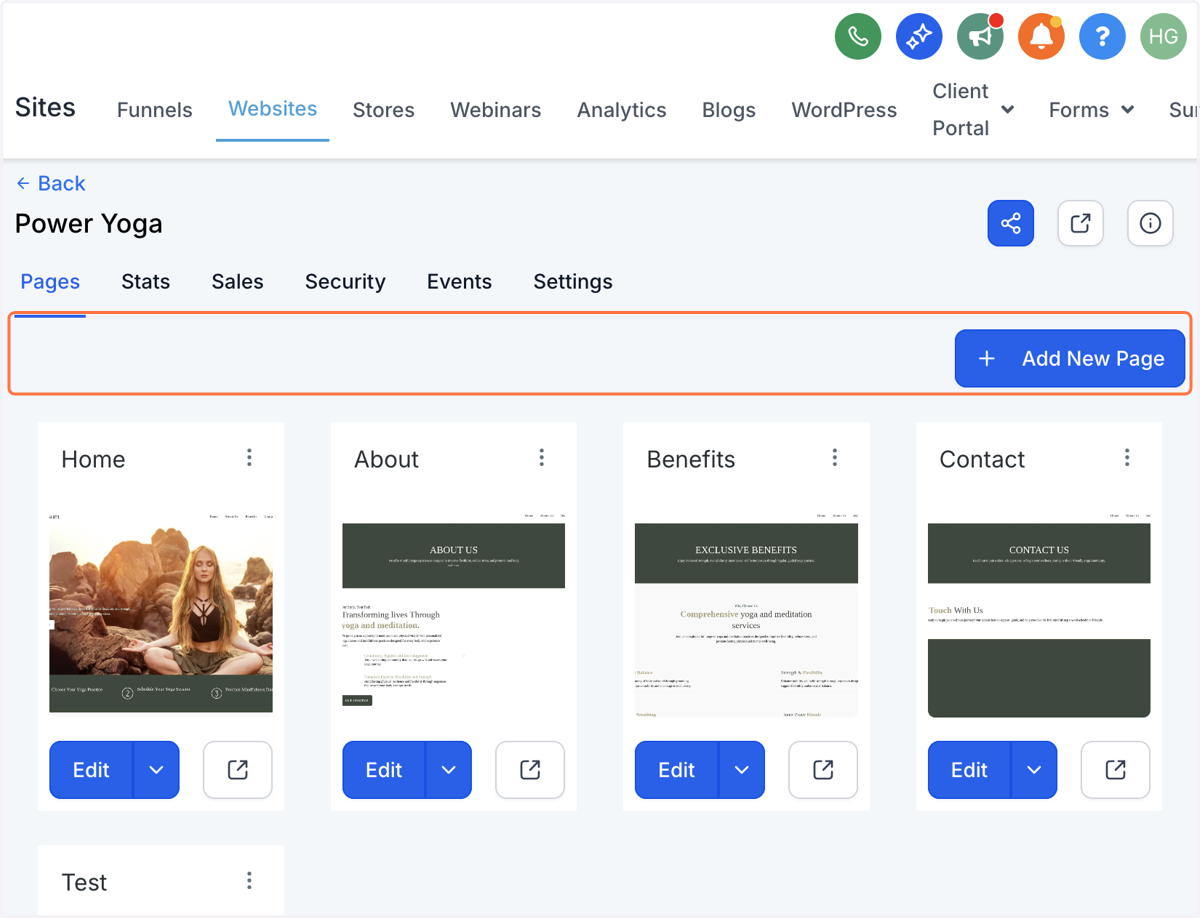Screen dimensions: 1200x918
Task: Preview the Benefits page in new tab
Action: tap(823, 770)
